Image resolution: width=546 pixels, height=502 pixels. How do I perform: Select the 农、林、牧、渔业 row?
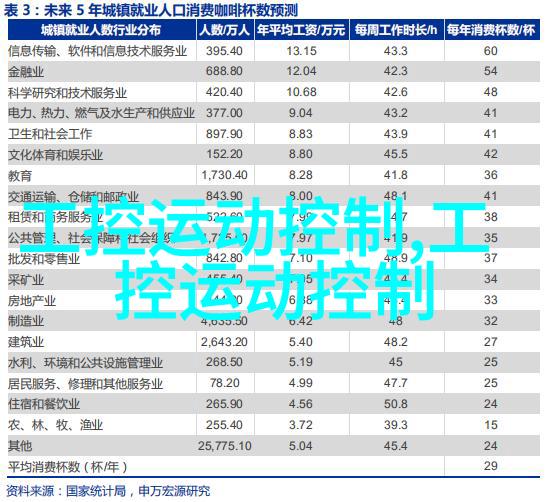[274, 425]
